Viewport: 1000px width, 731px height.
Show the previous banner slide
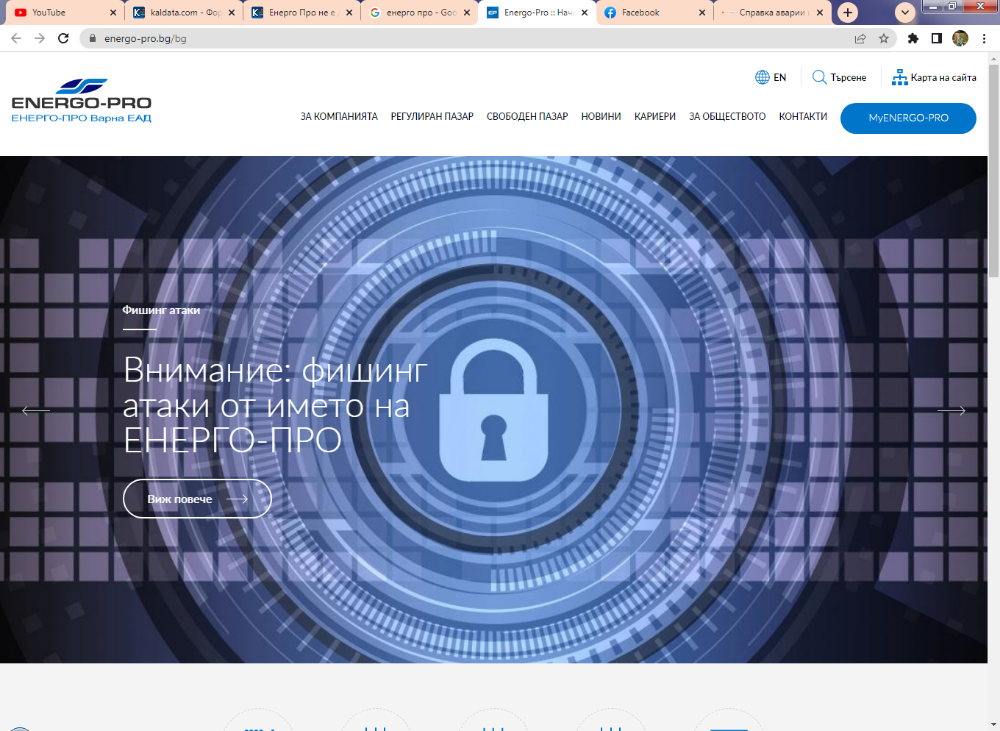pyautogui.click(x=36, y=410)
